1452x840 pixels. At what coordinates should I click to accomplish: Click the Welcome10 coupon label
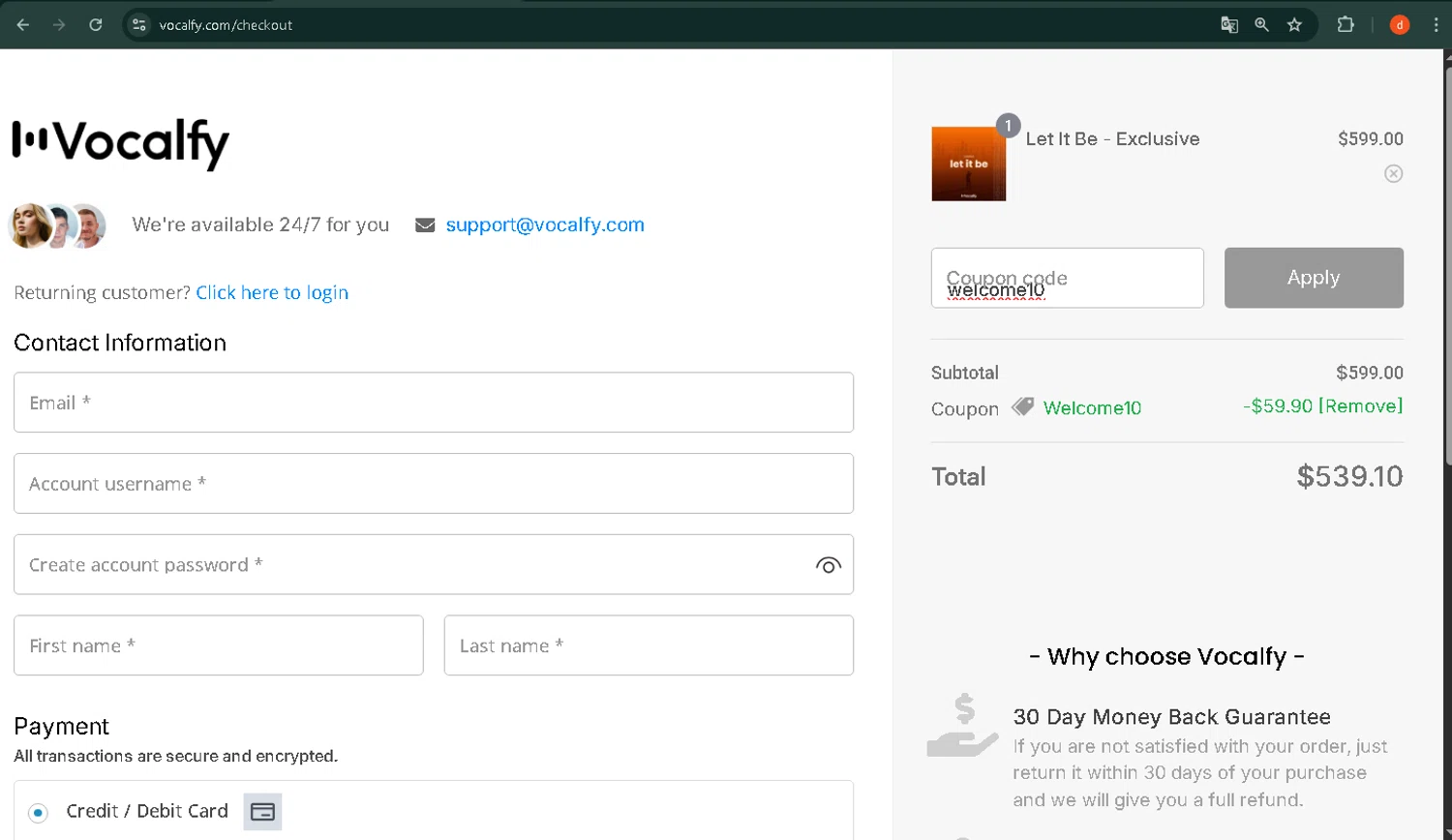1092,407
